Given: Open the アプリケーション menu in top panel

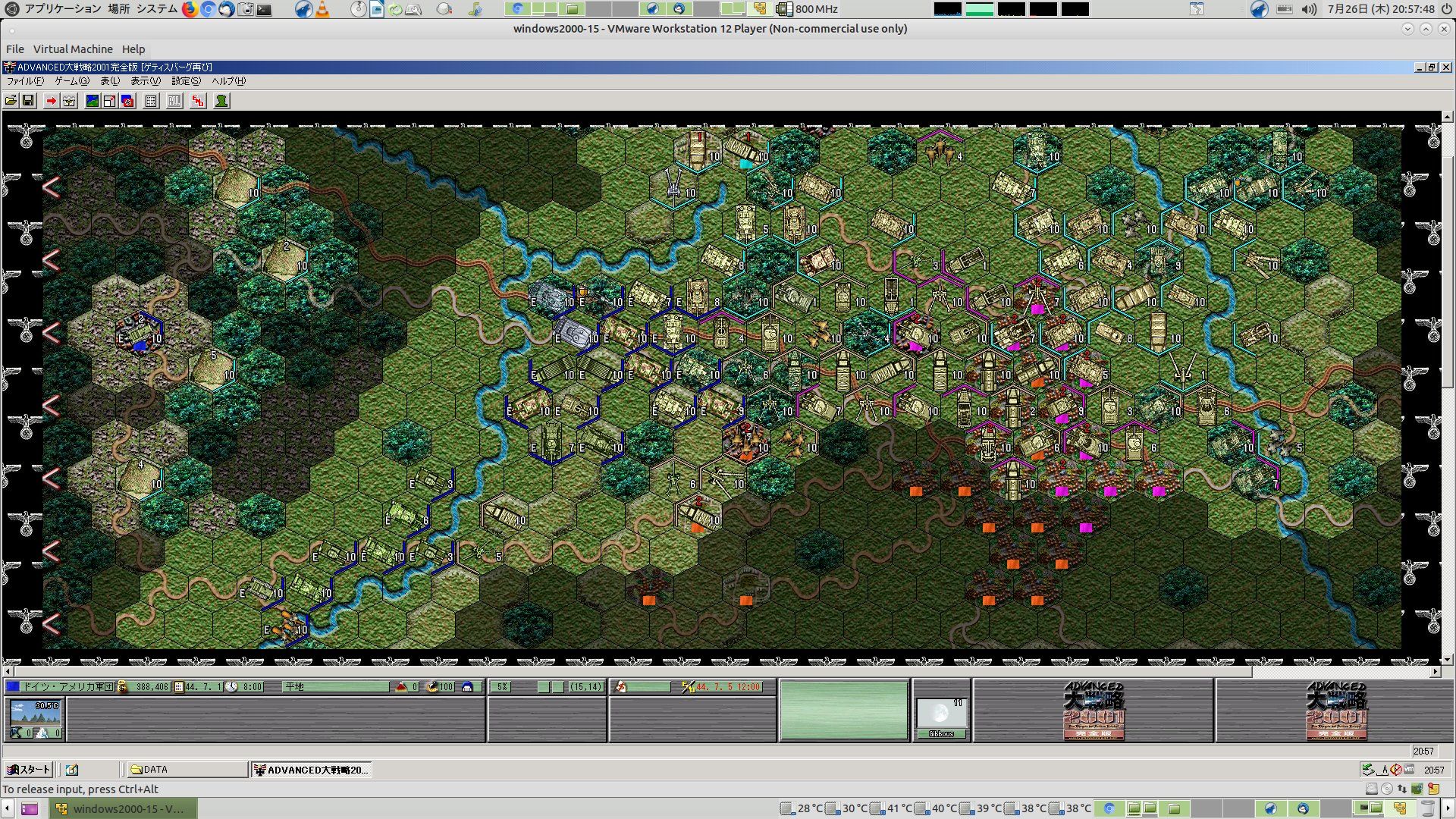Looking at the screenshot, I should tap(62, 9).
